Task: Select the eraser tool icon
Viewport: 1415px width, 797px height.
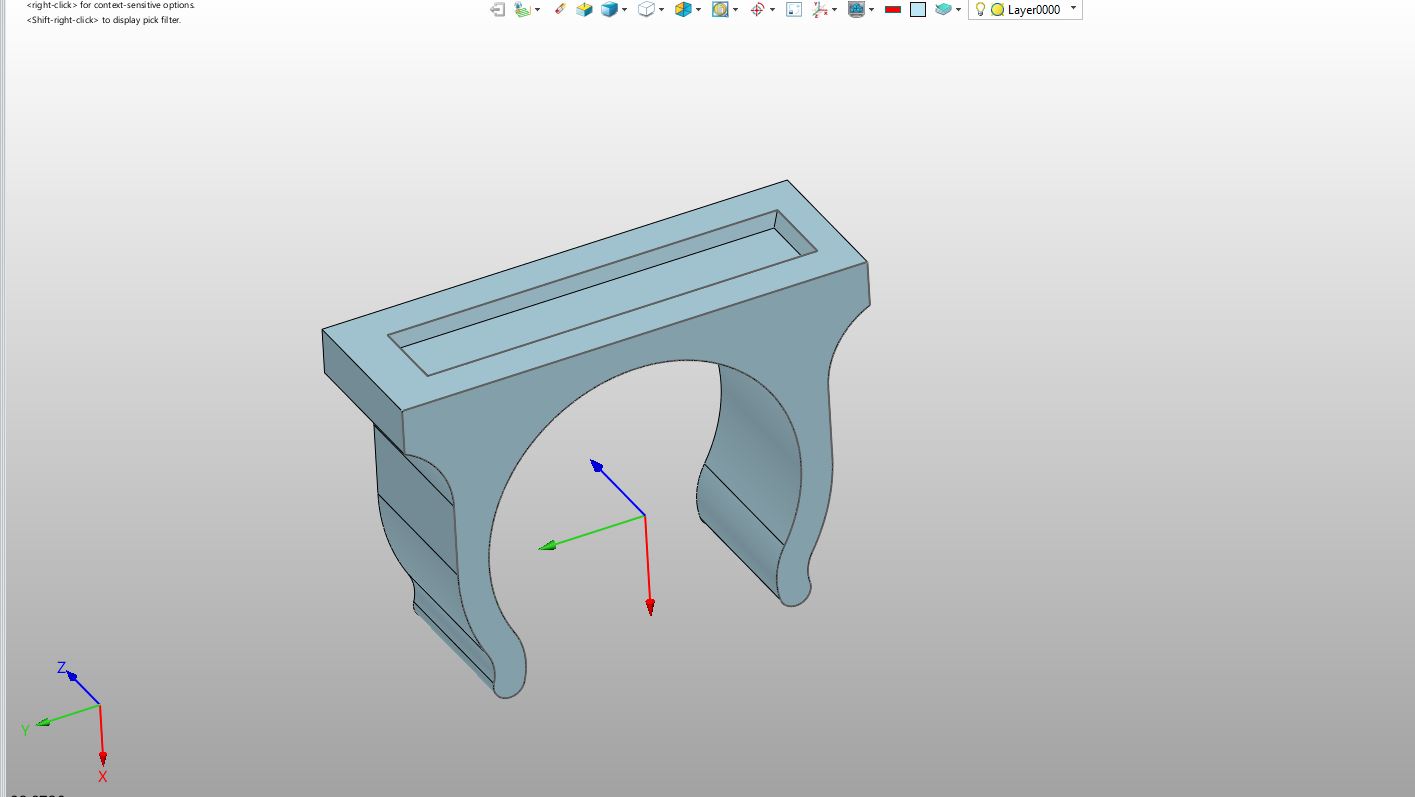Action: click(559, 9)
